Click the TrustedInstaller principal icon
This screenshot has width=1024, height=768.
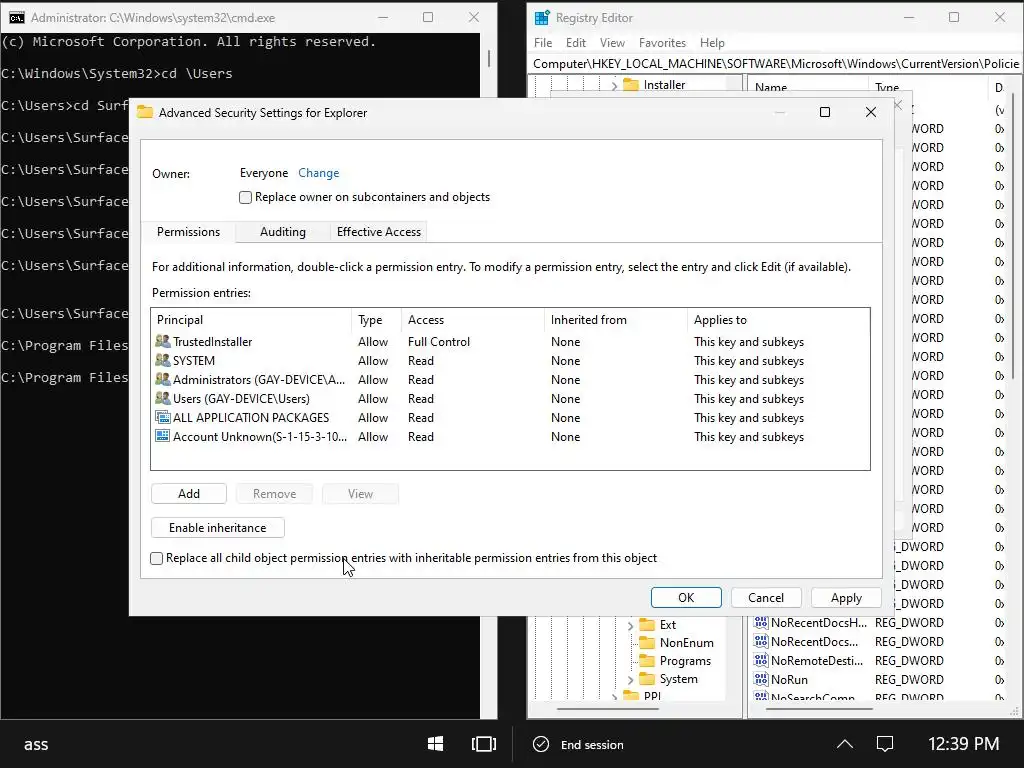(163, 342)
